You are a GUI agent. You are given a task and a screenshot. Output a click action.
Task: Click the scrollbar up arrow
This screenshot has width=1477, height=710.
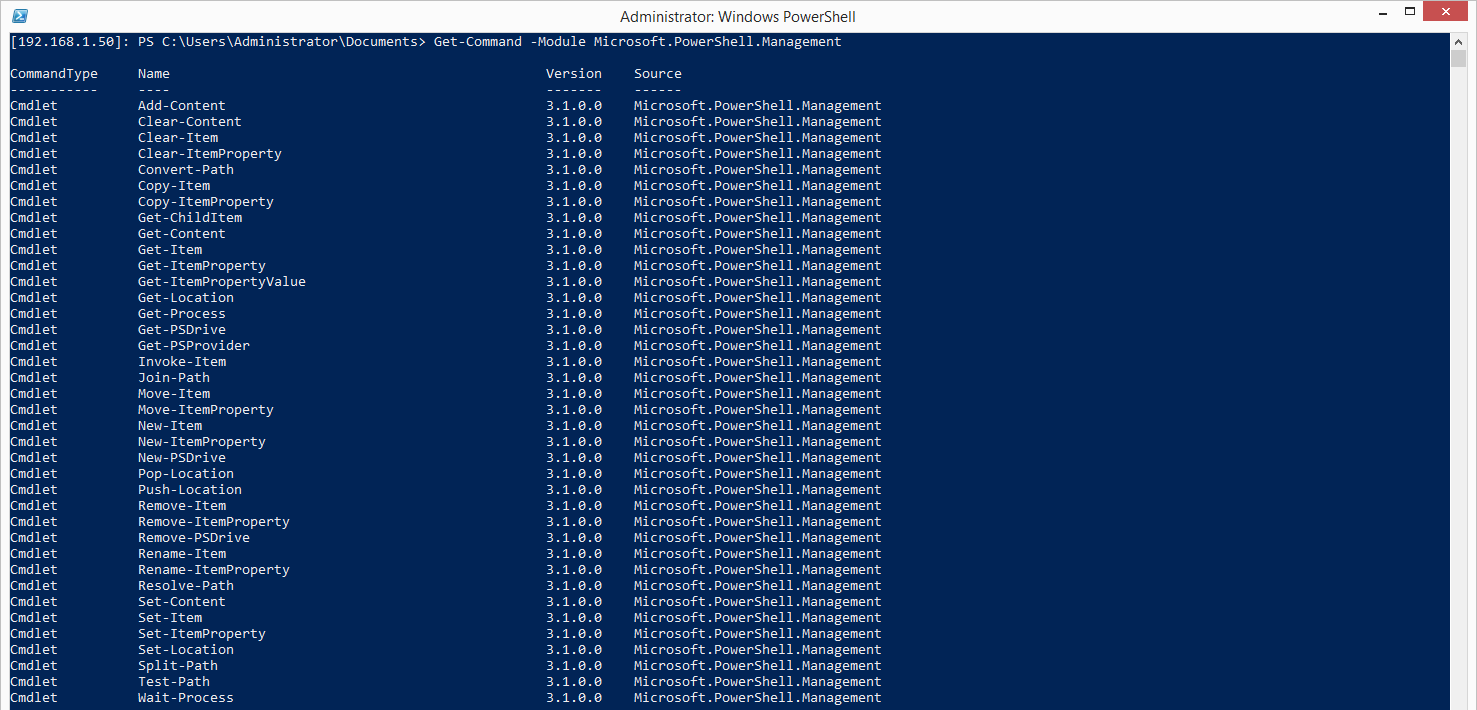(x=1458, y=41)
